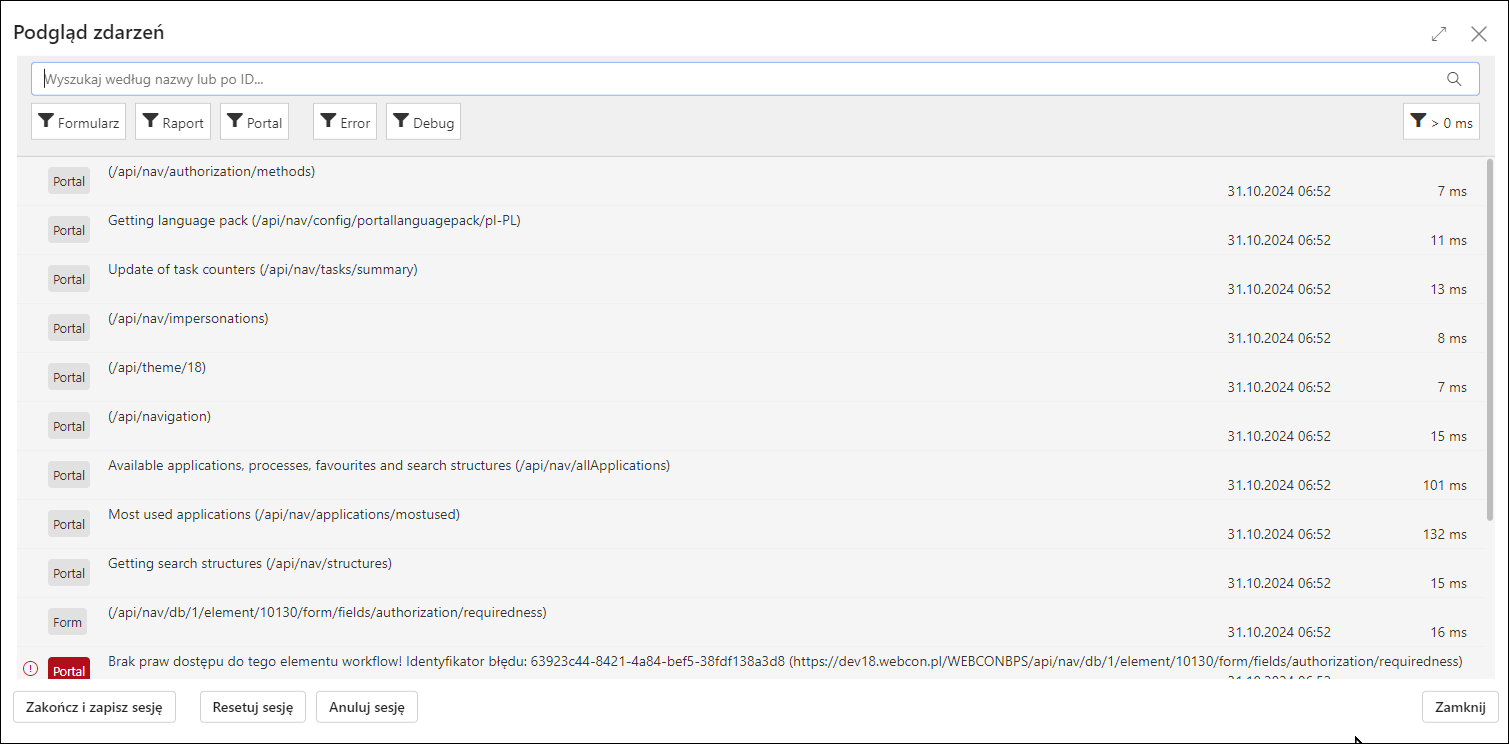Click the Podgląd zdarzeń dialog title

[89, 32]
